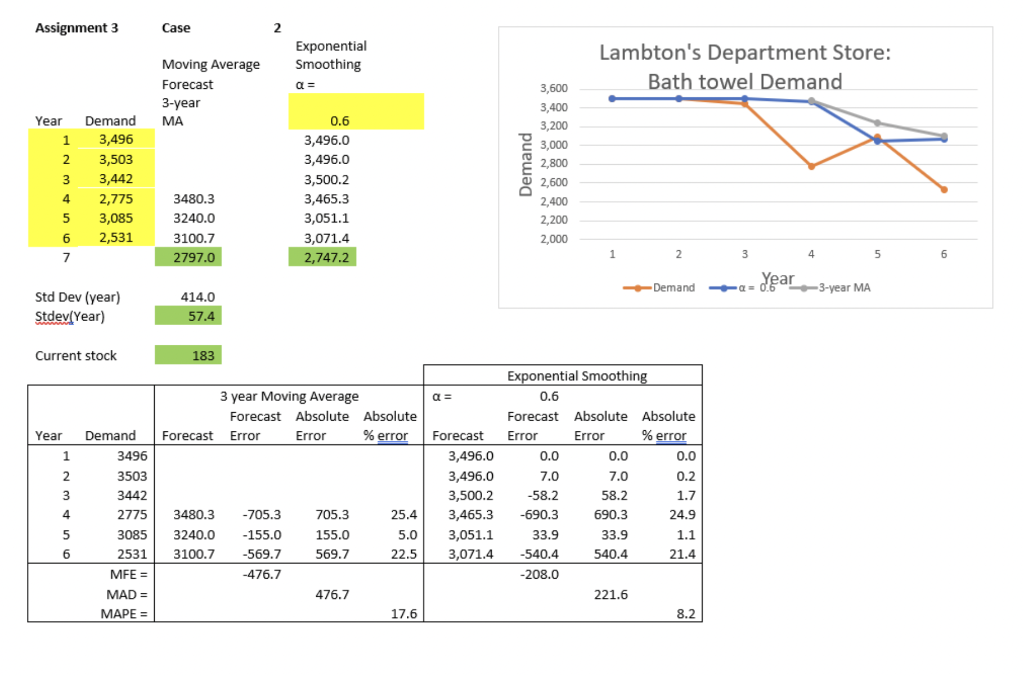
Task: Select the absolute error cell 690.3
Action: [611, 515]
